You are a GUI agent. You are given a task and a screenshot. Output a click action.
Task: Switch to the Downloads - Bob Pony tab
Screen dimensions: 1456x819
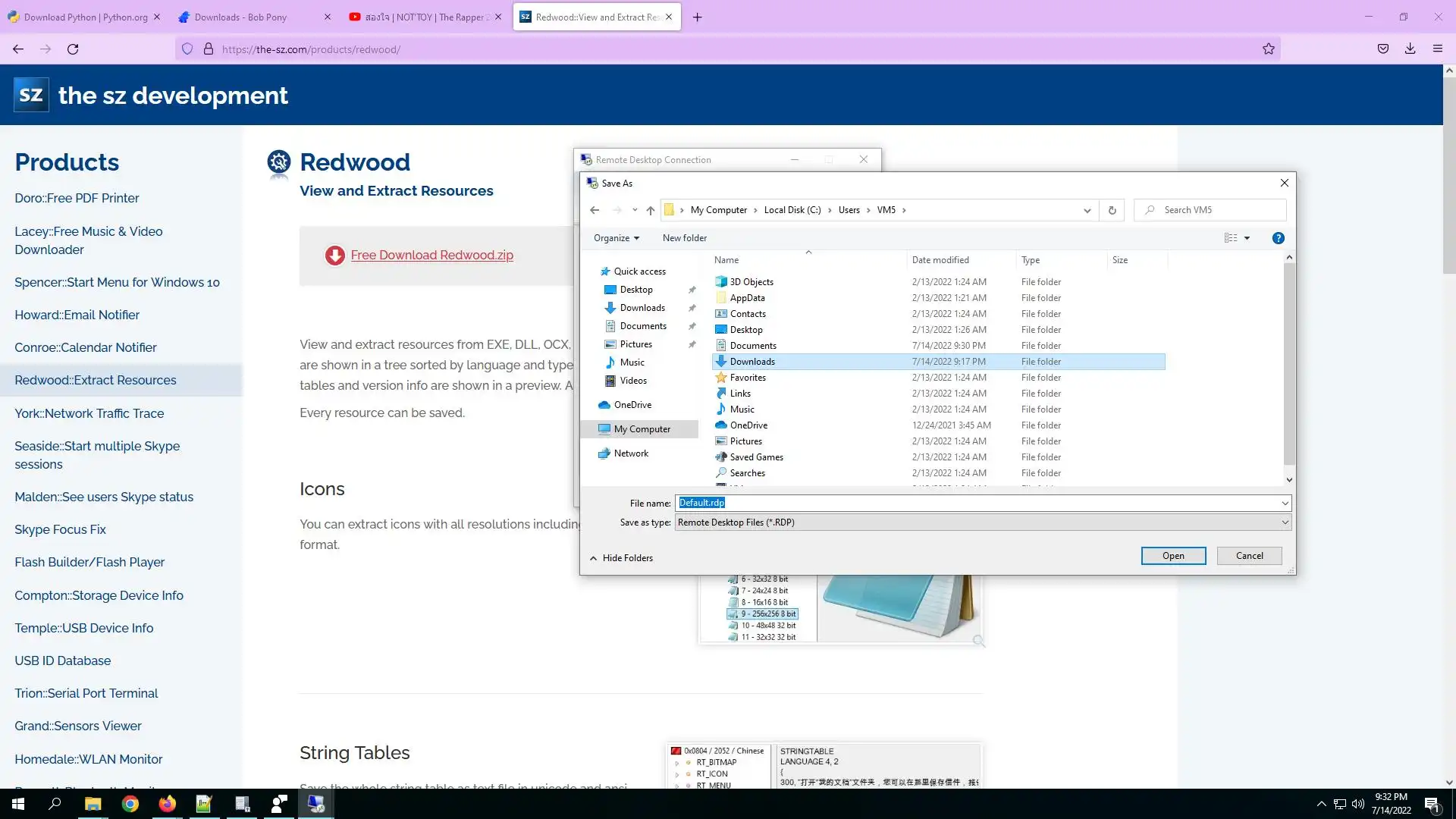click(240, 17)
